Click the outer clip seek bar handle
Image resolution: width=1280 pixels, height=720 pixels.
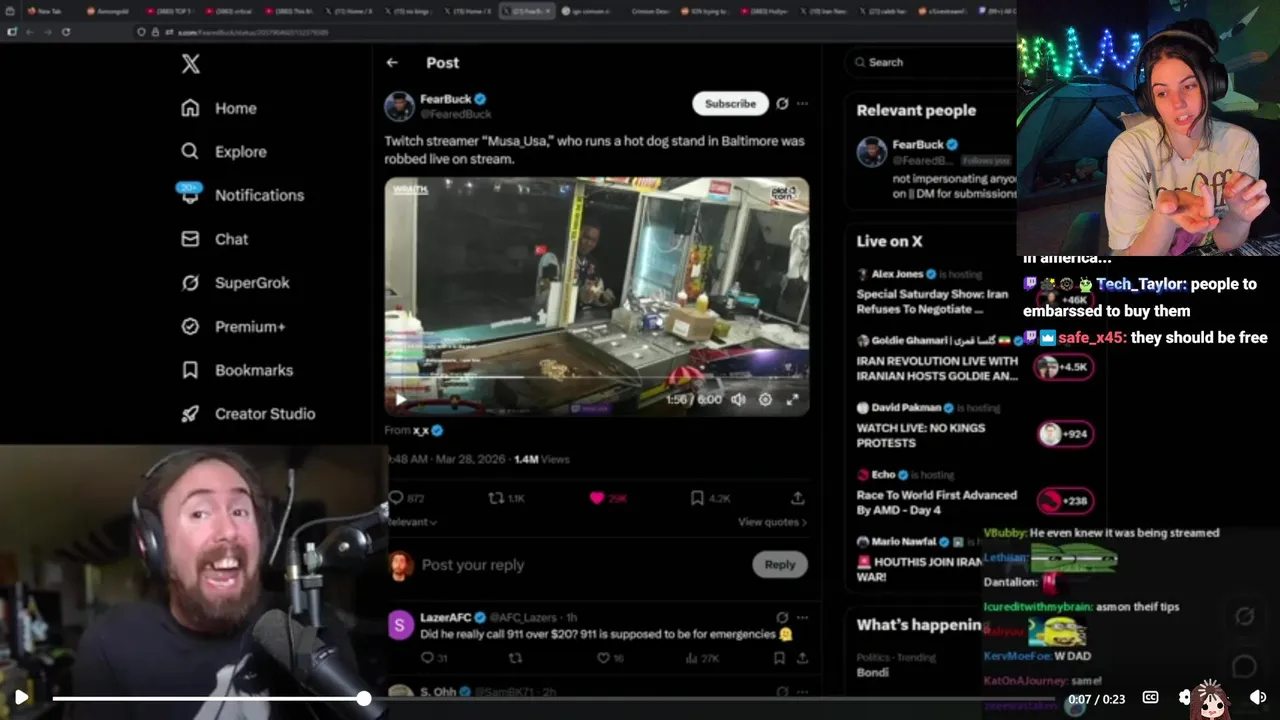click(x=364, y=698)
